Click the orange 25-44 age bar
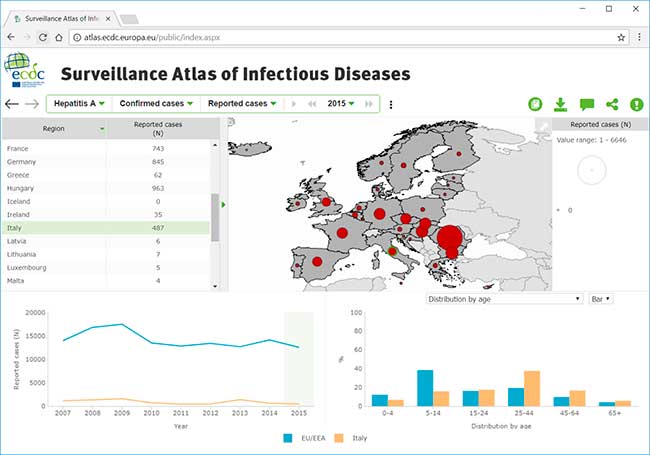 point(532,388)
